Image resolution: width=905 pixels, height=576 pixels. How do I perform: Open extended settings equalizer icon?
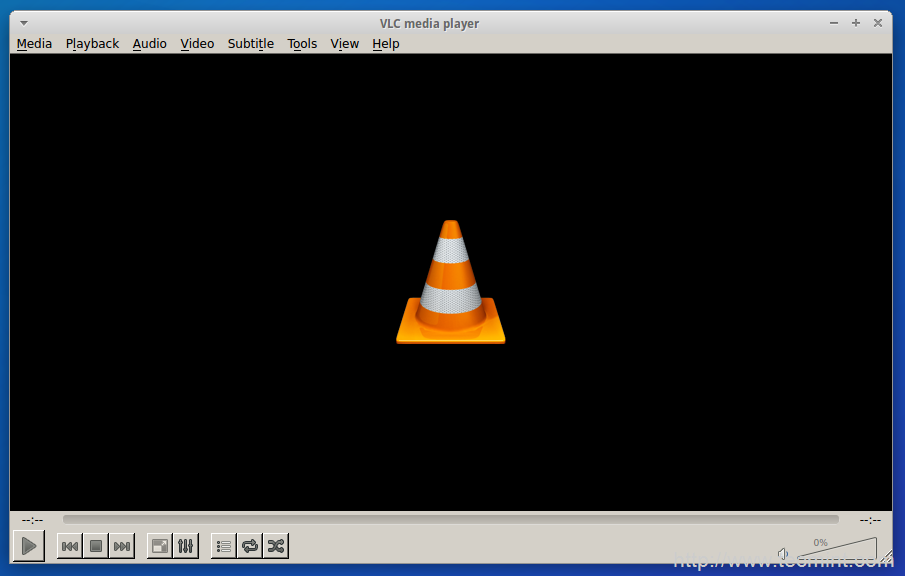pyautogui.click(x=186, y=546)
